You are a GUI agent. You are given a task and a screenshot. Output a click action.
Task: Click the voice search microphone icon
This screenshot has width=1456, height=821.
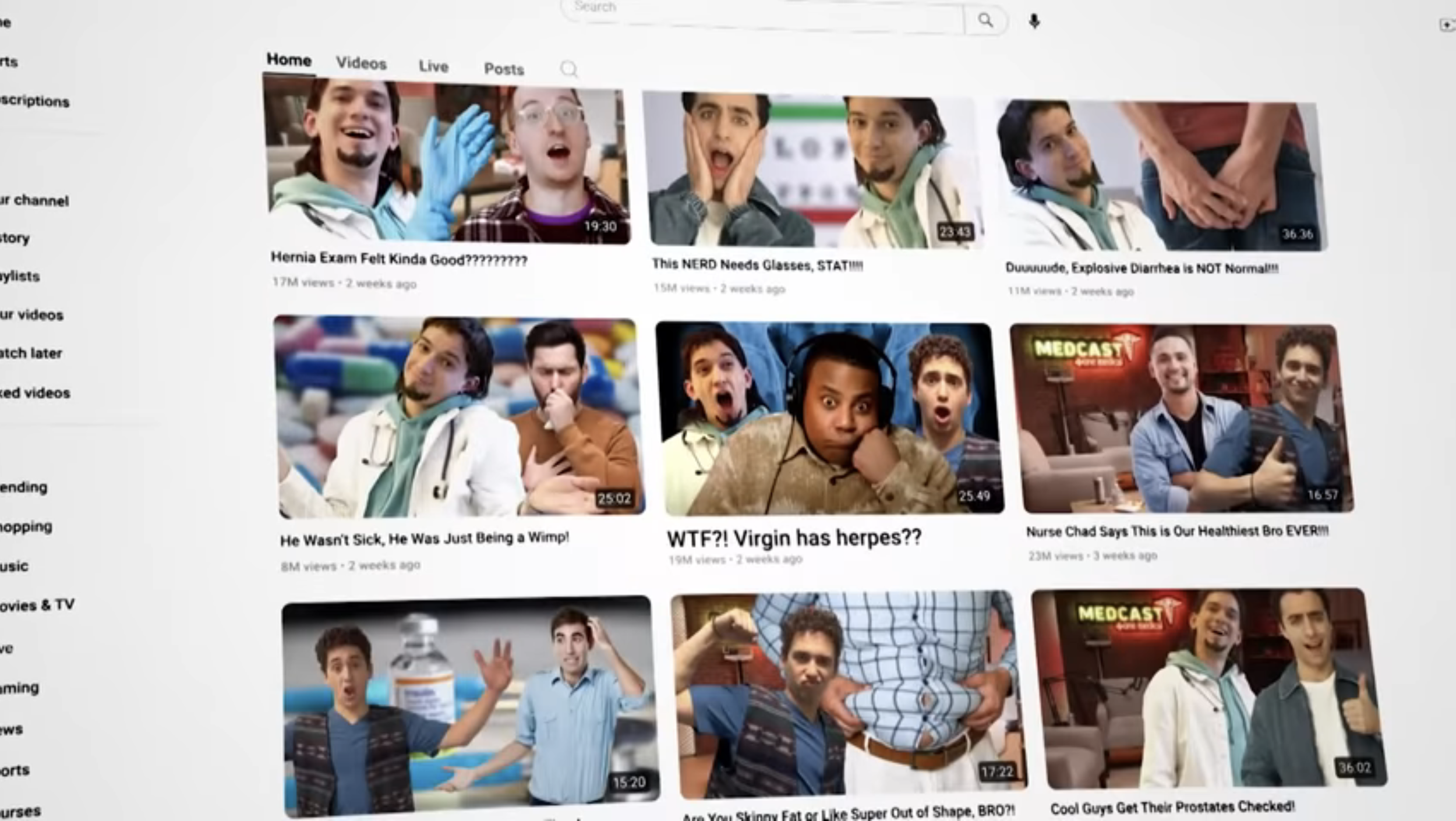[1034, 22]
